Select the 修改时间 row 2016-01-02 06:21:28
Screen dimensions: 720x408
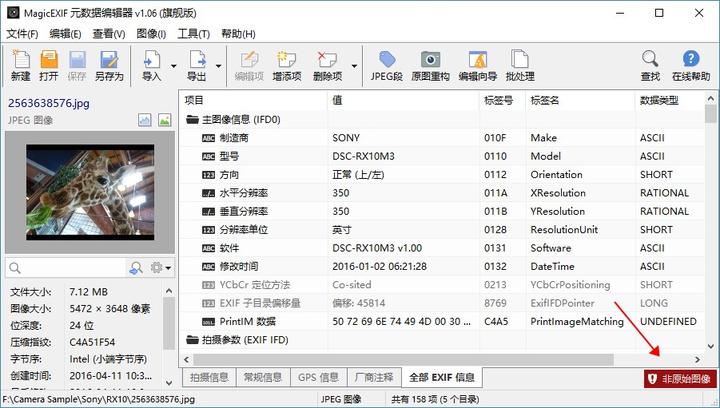(379, 267)
